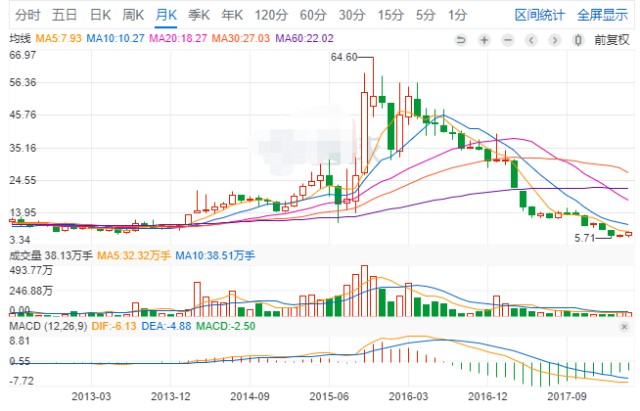
Task: Close the MACD indicator panel
Action: click(x=624, y=327)
